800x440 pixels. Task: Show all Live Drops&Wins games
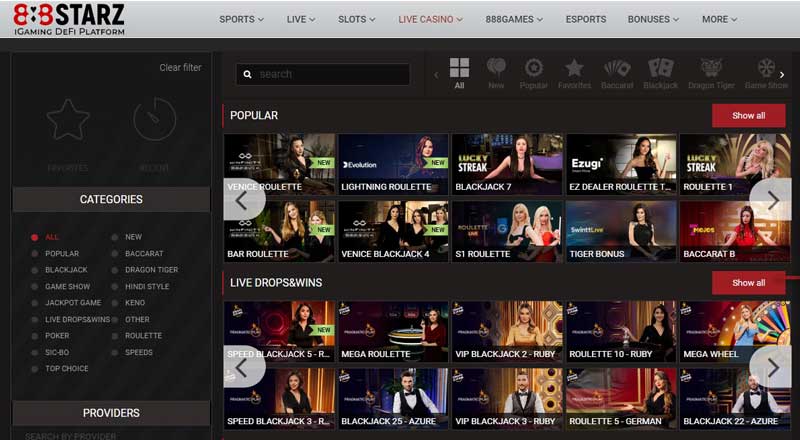(748, 283)
